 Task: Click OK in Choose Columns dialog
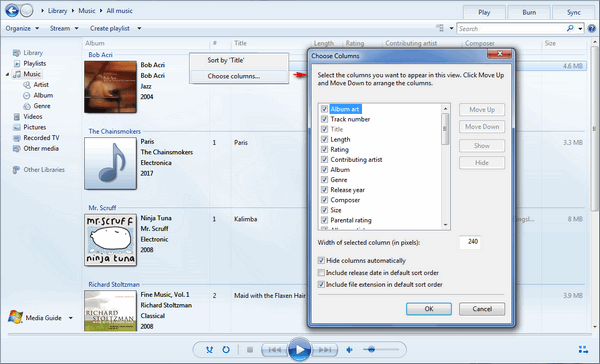coord(429,309)
